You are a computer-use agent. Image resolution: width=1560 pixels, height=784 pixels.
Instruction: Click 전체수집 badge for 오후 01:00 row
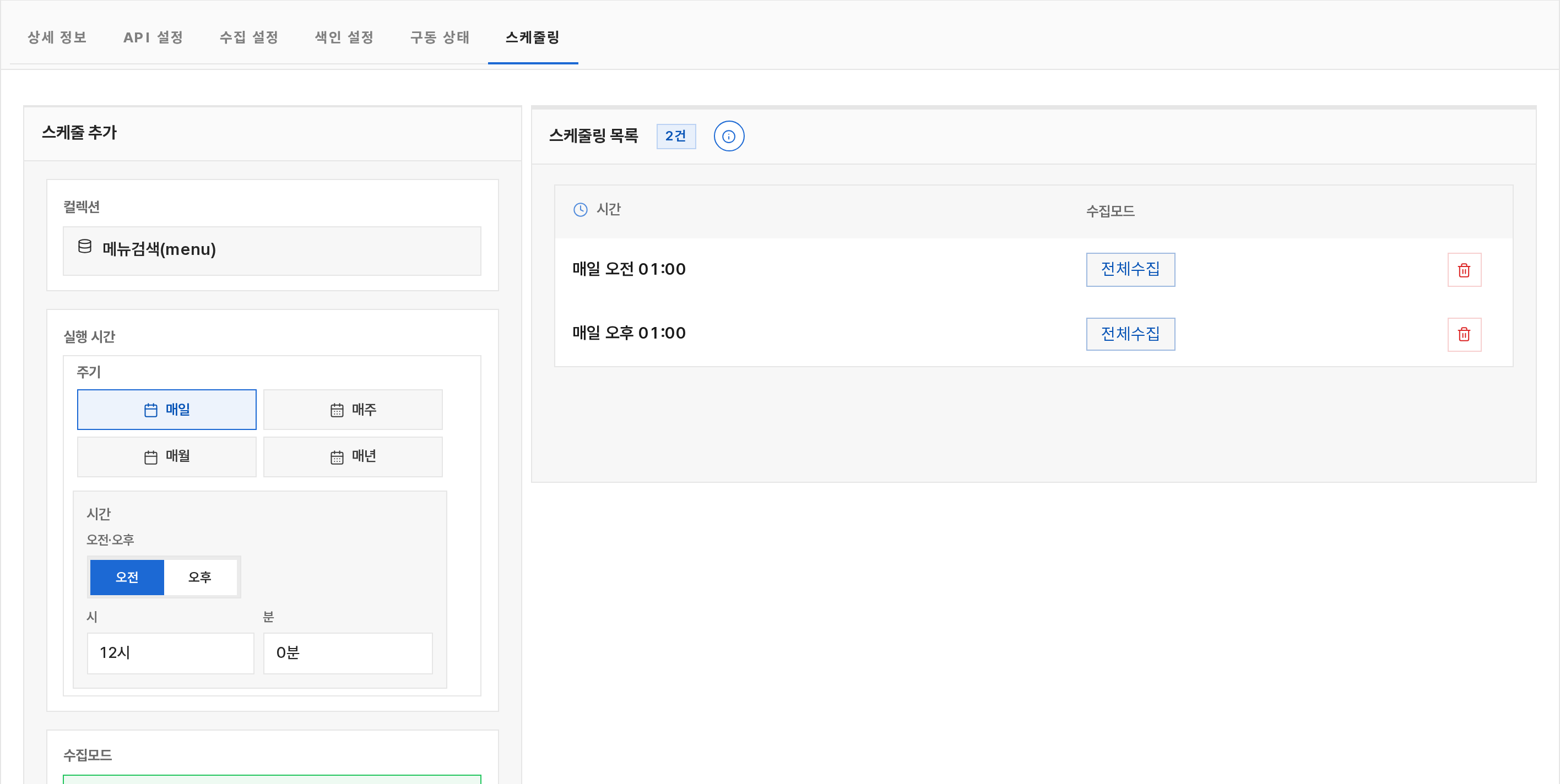[x=1131, y=334]
